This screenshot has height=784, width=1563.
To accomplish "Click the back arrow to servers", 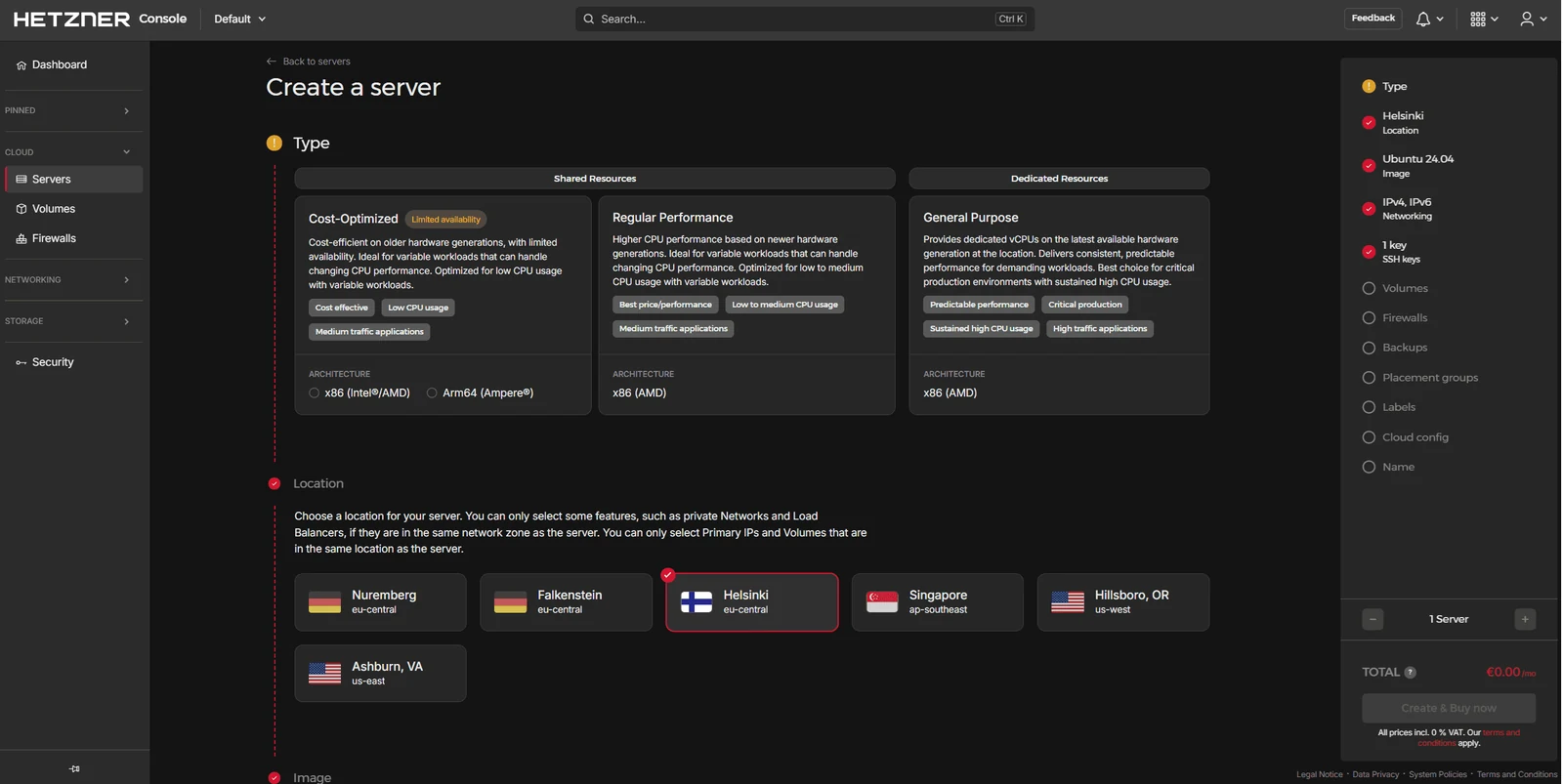I will (x=272, y=62).
